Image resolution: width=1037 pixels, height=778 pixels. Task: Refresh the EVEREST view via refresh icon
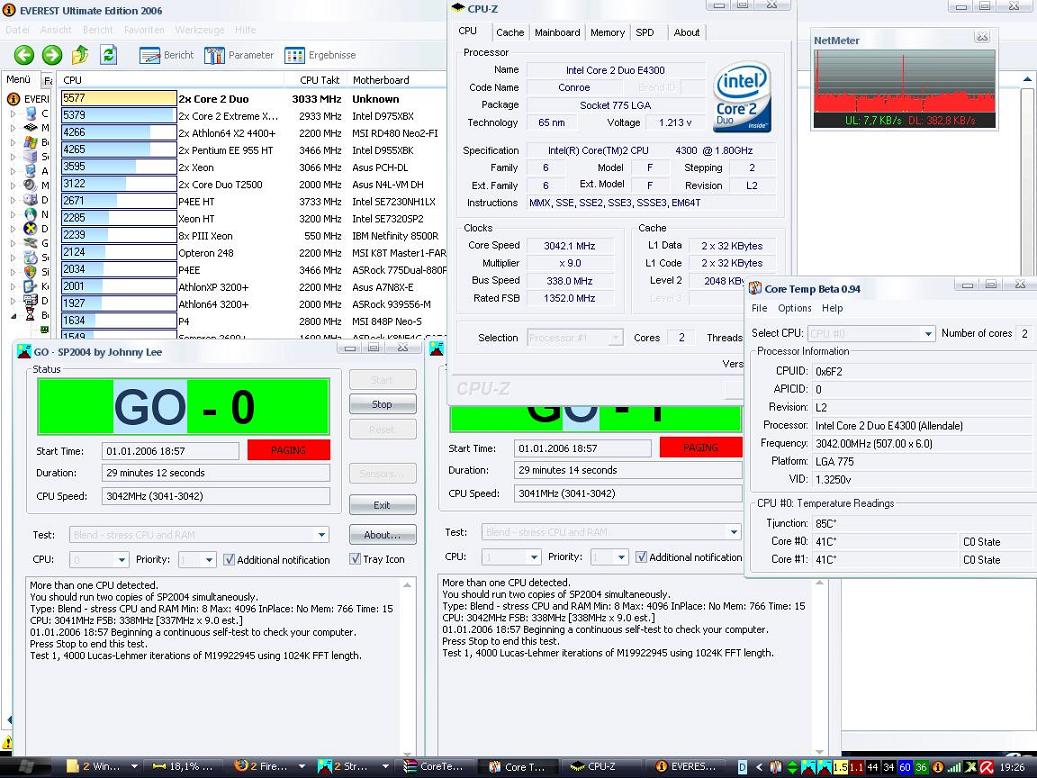(108, 55)
